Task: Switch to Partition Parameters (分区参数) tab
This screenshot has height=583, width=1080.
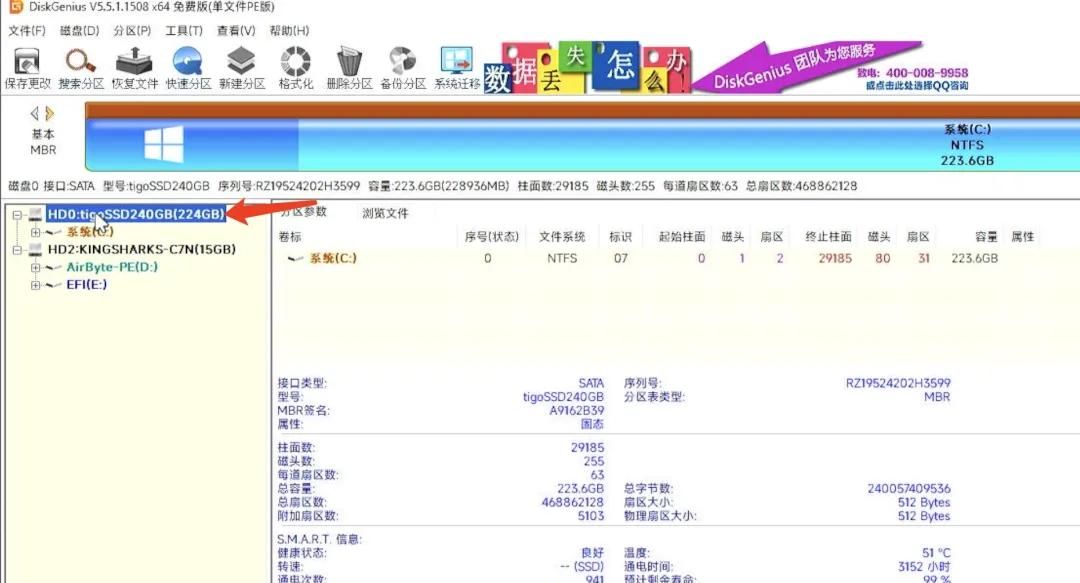Action: [303, 212]
